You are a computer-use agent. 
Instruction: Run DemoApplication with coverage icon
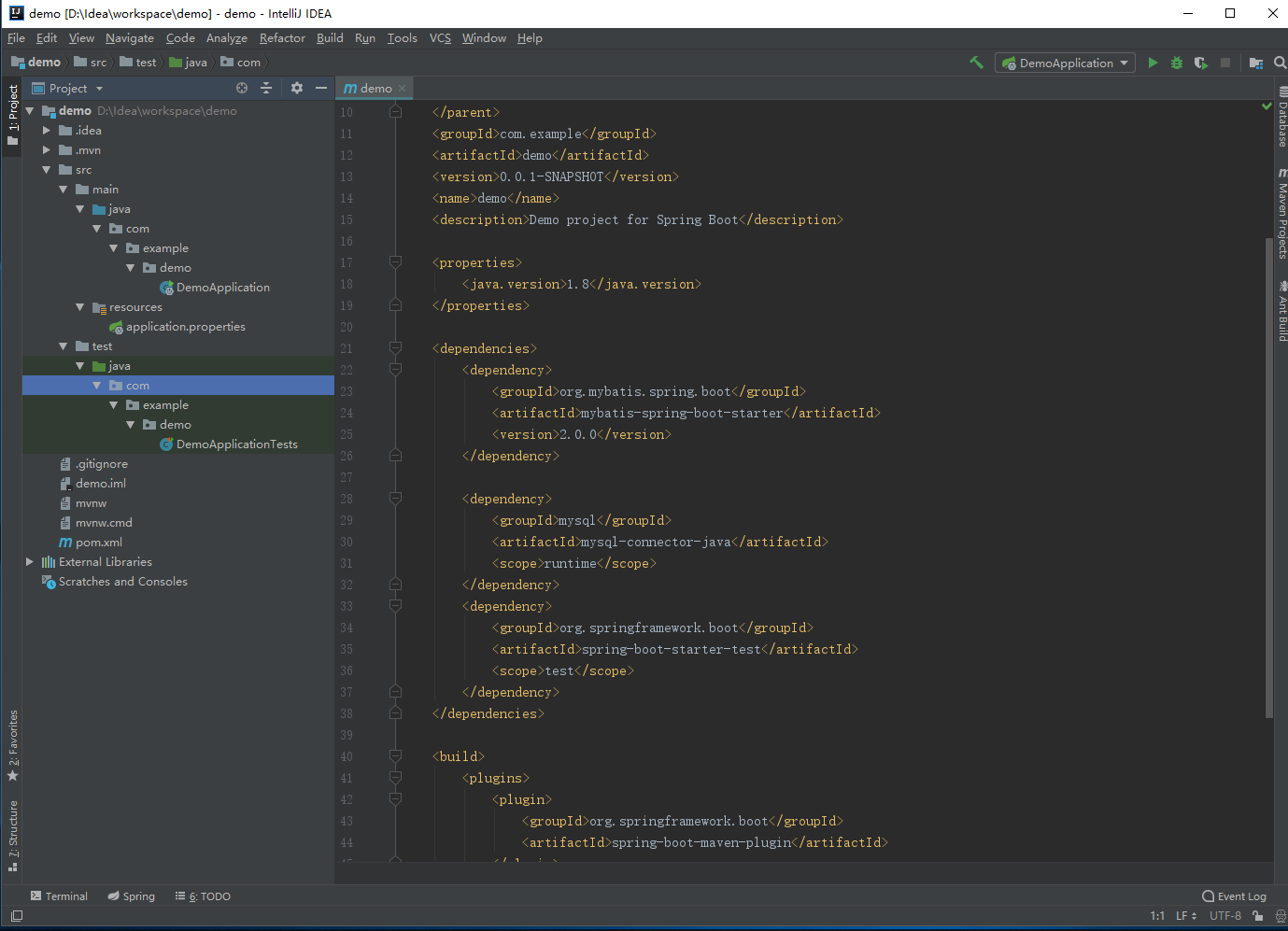click(1201, 63)
